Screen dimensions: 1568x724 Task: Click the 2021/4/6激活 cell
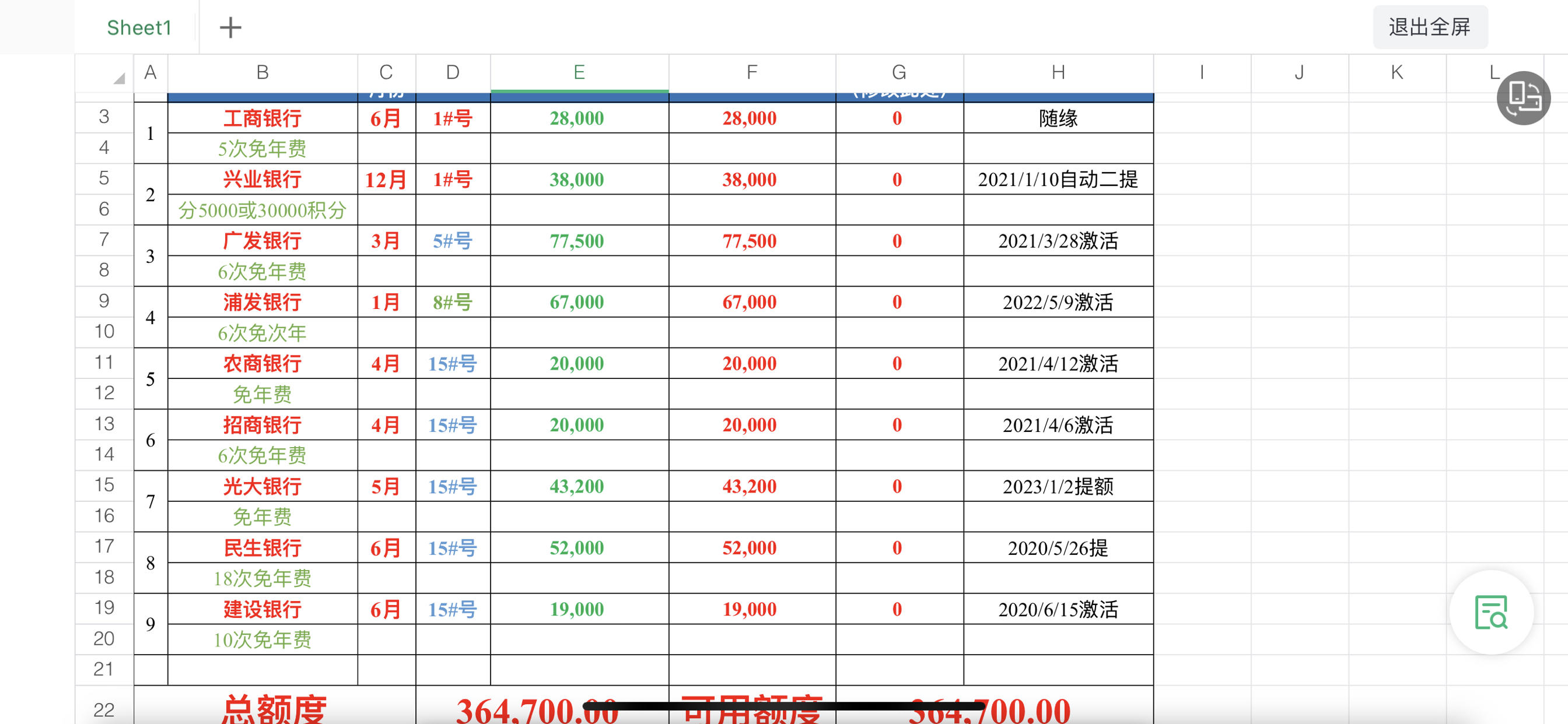[x=1058, y=425]
